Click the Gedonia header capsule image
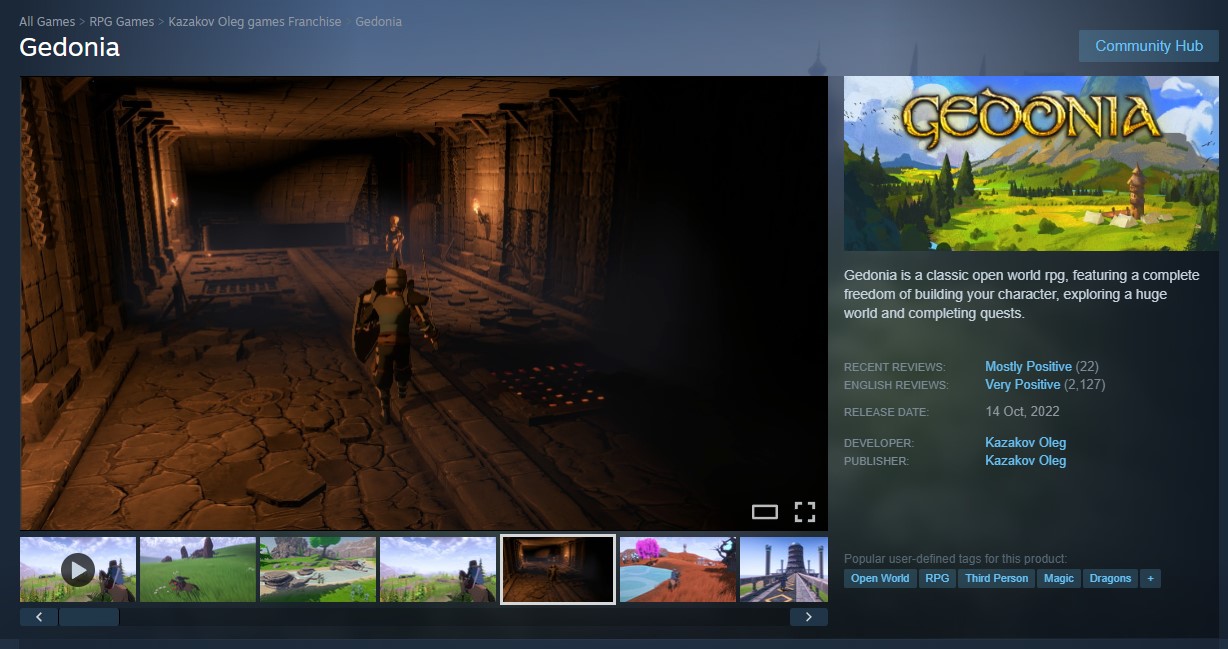Viewport: 1228px width, 649px height. coord(1031,163)
